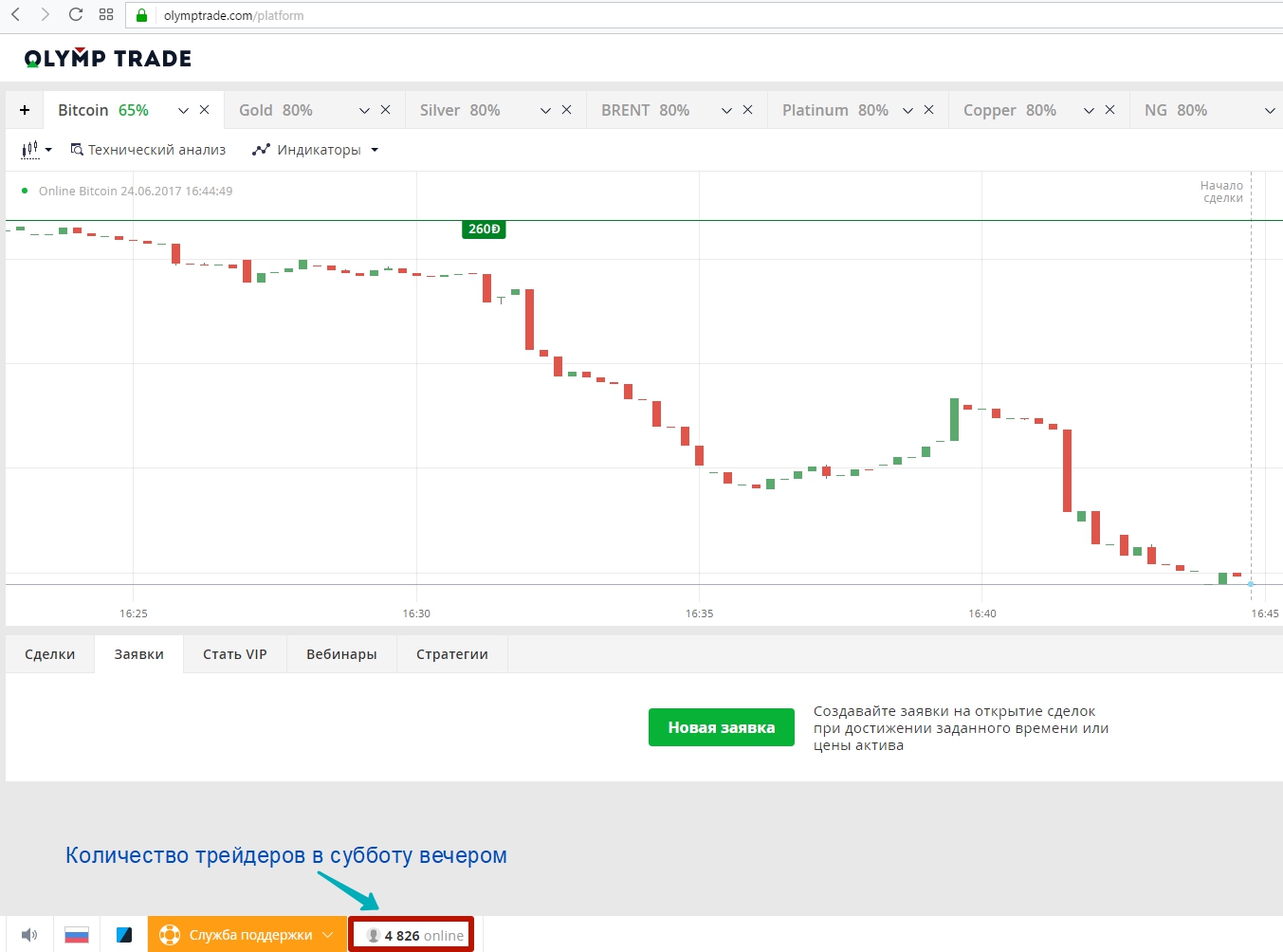Image resolution: width=1283 pixels, height=952 pixels.
Task: Close the Bitcoin asset tab
Action: [x=204, y=110]
